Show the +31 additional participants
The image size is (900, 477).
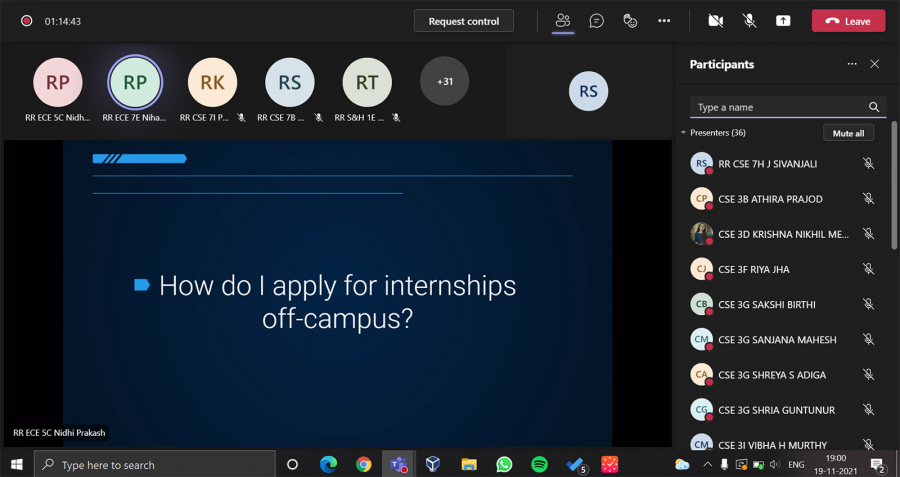tap(445, 81)
